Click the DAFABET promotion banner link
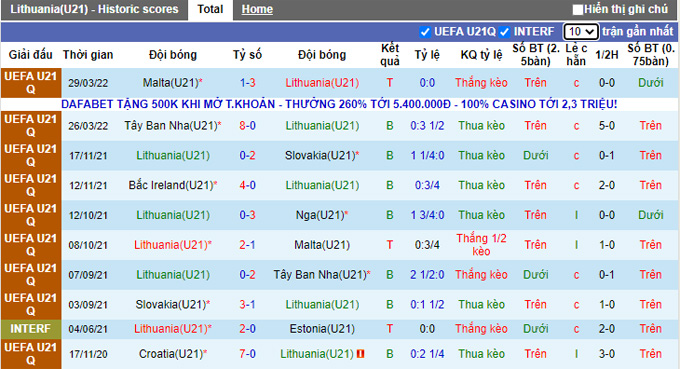The height and width of the screenshot is (369, 680). pyautogui.click(x=339, y=104)
